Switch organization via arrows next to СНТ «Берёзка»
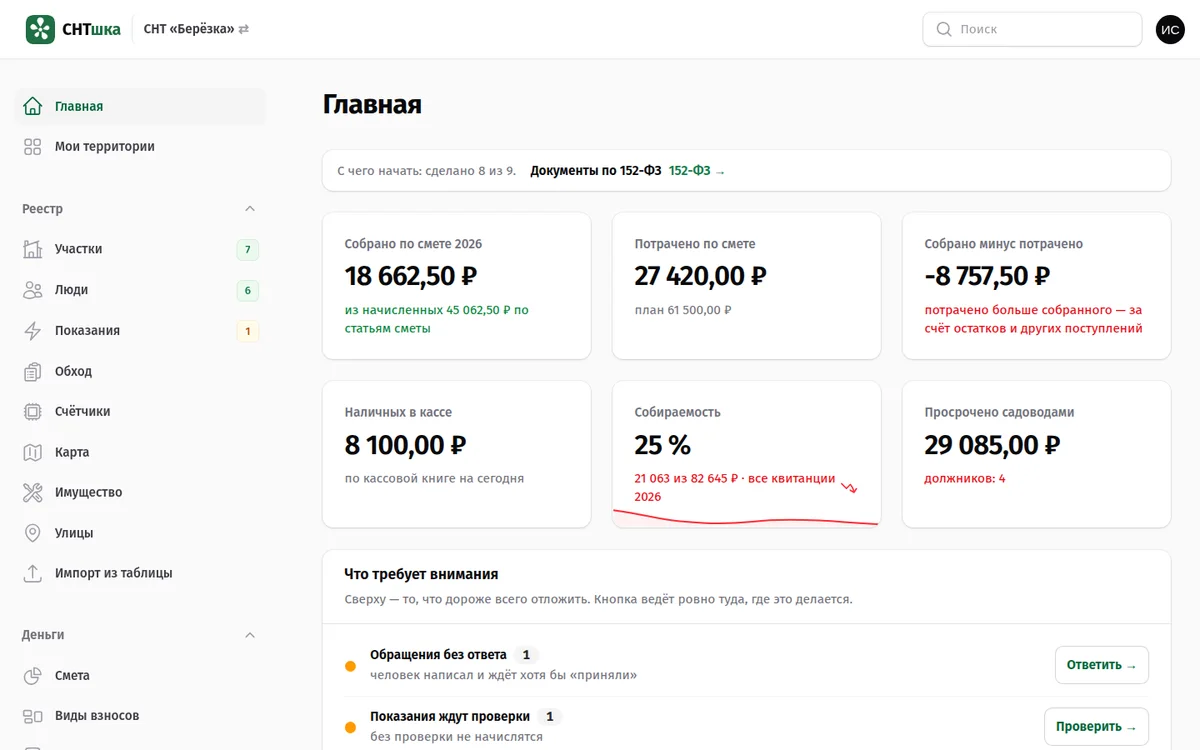This screenshot has width=1200, height=750. point(244,29)
